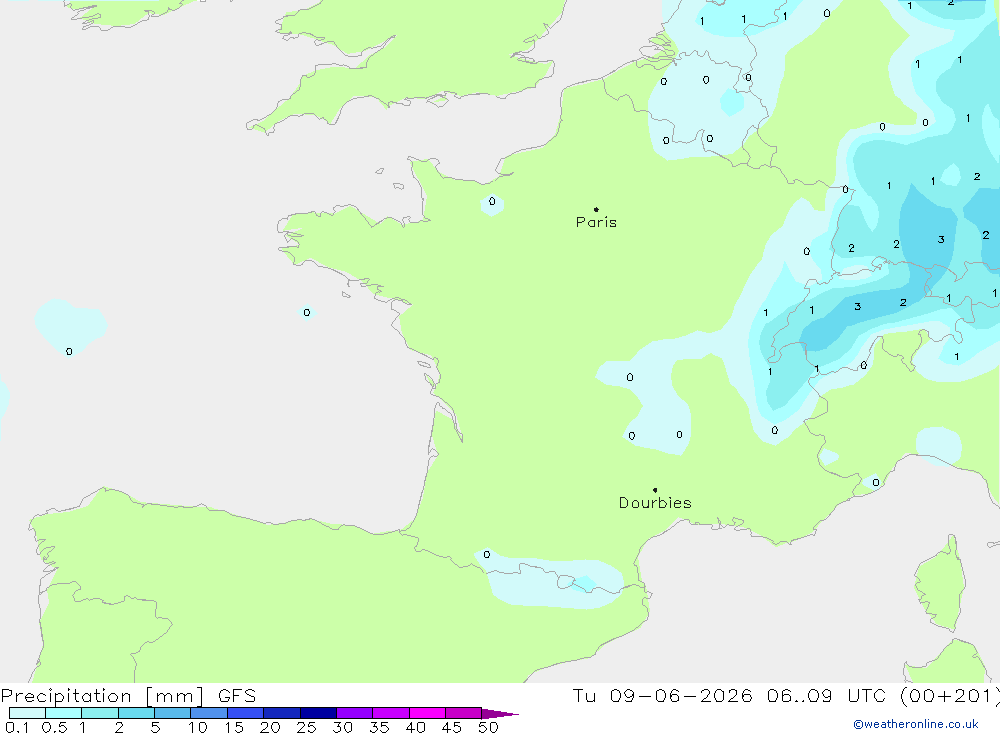Viewport: 1000px width, 733px height.
Task: Click the legend value label 0.5
Action: click(x=54, y=727)
